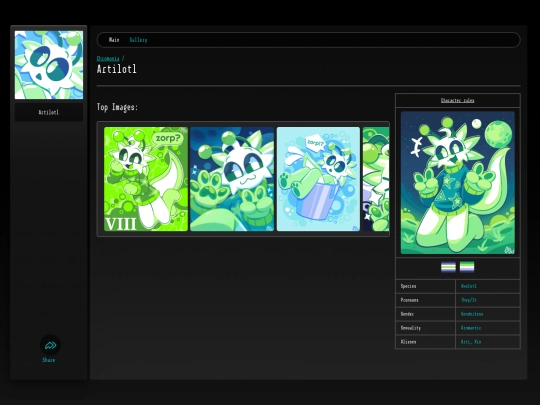Click the Genderless gender value
The width and height of the screenshot is (540, 405).
472,314
